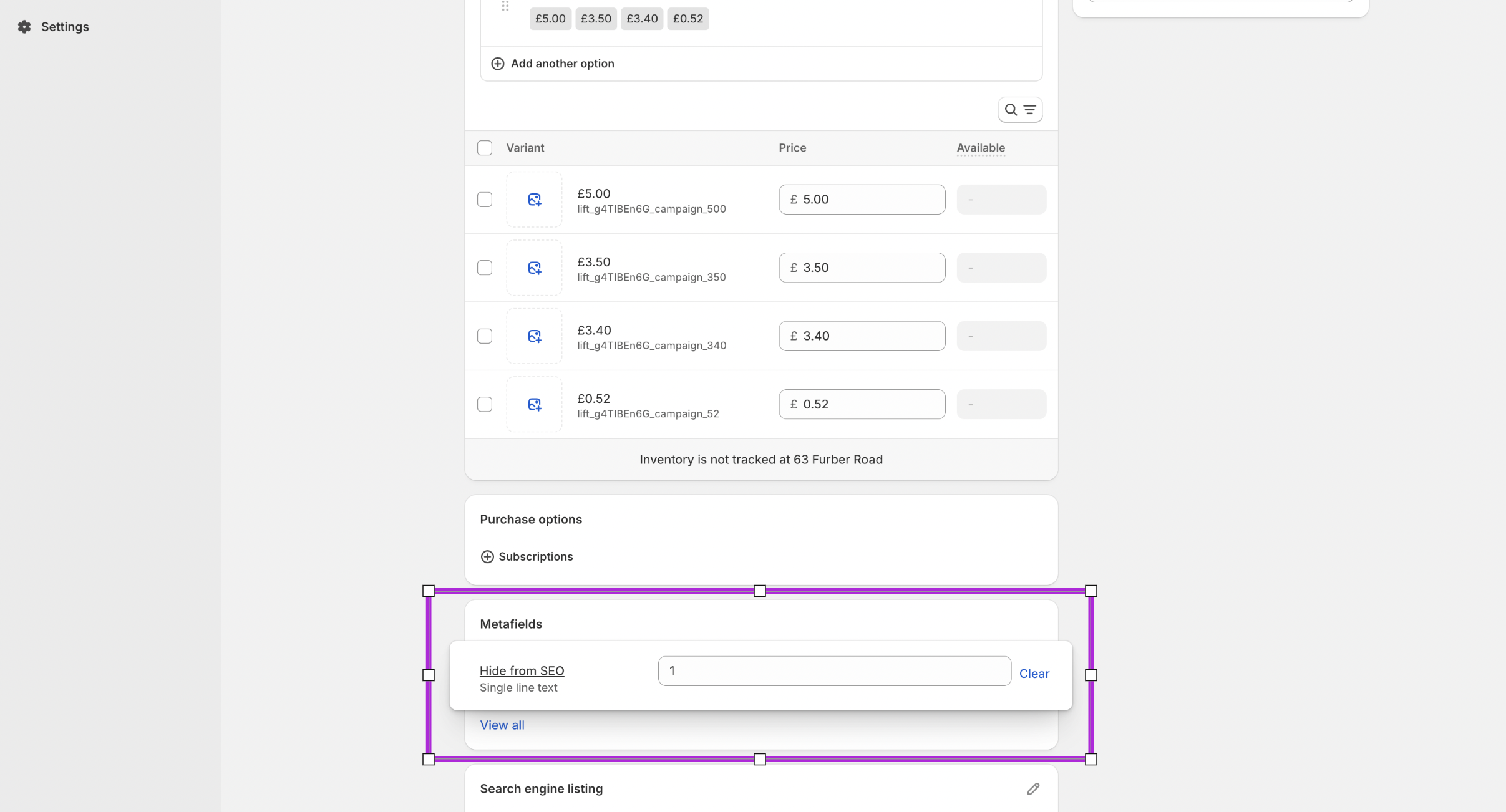This screenshot has width=1506, height=812.
Task: Click the search and filter variants icon
Action: click(1019, 110)
